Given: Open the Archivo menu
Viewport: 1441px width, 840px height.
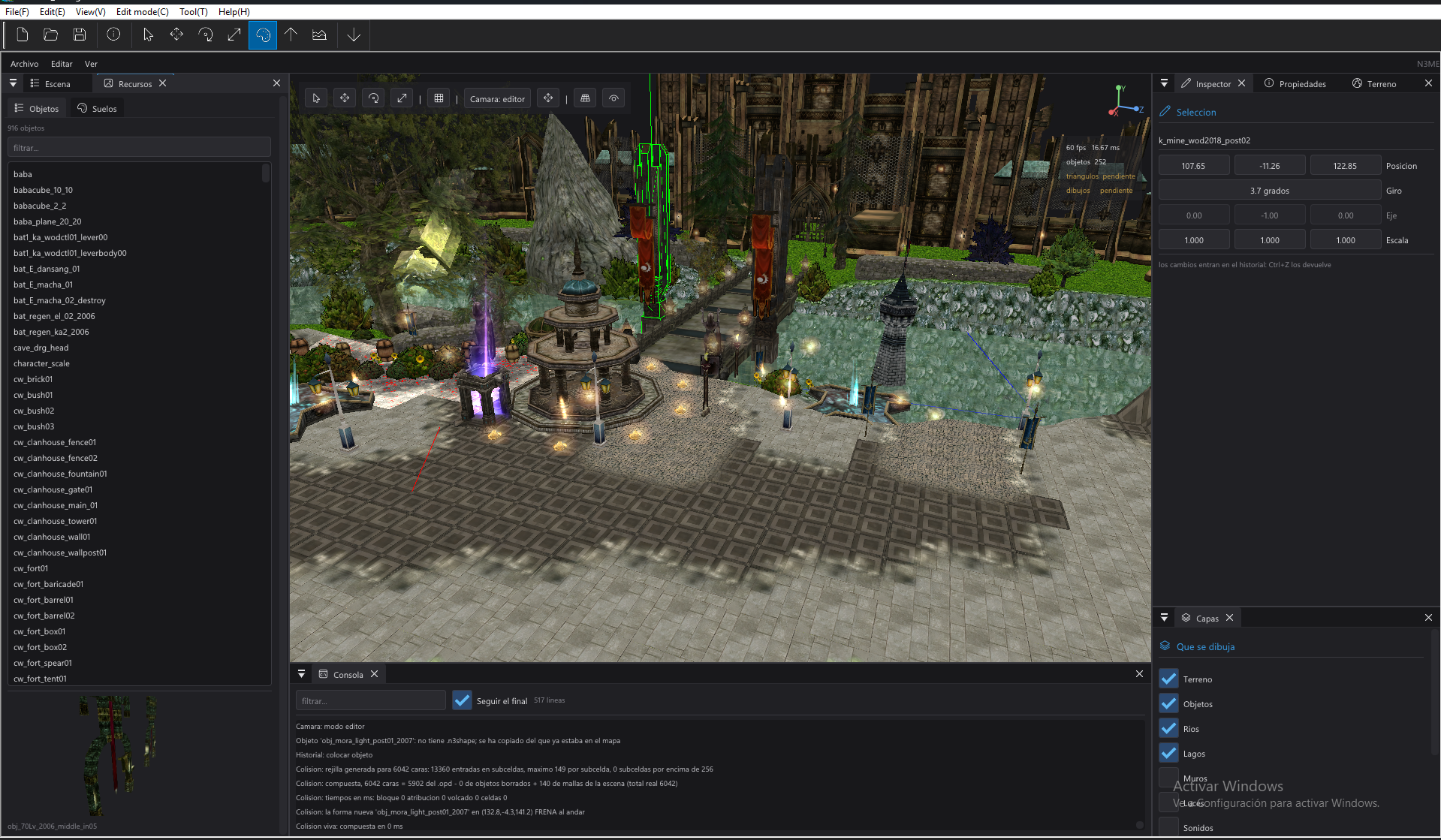Looking at the screenshot, I should click(x=24, y=64).
